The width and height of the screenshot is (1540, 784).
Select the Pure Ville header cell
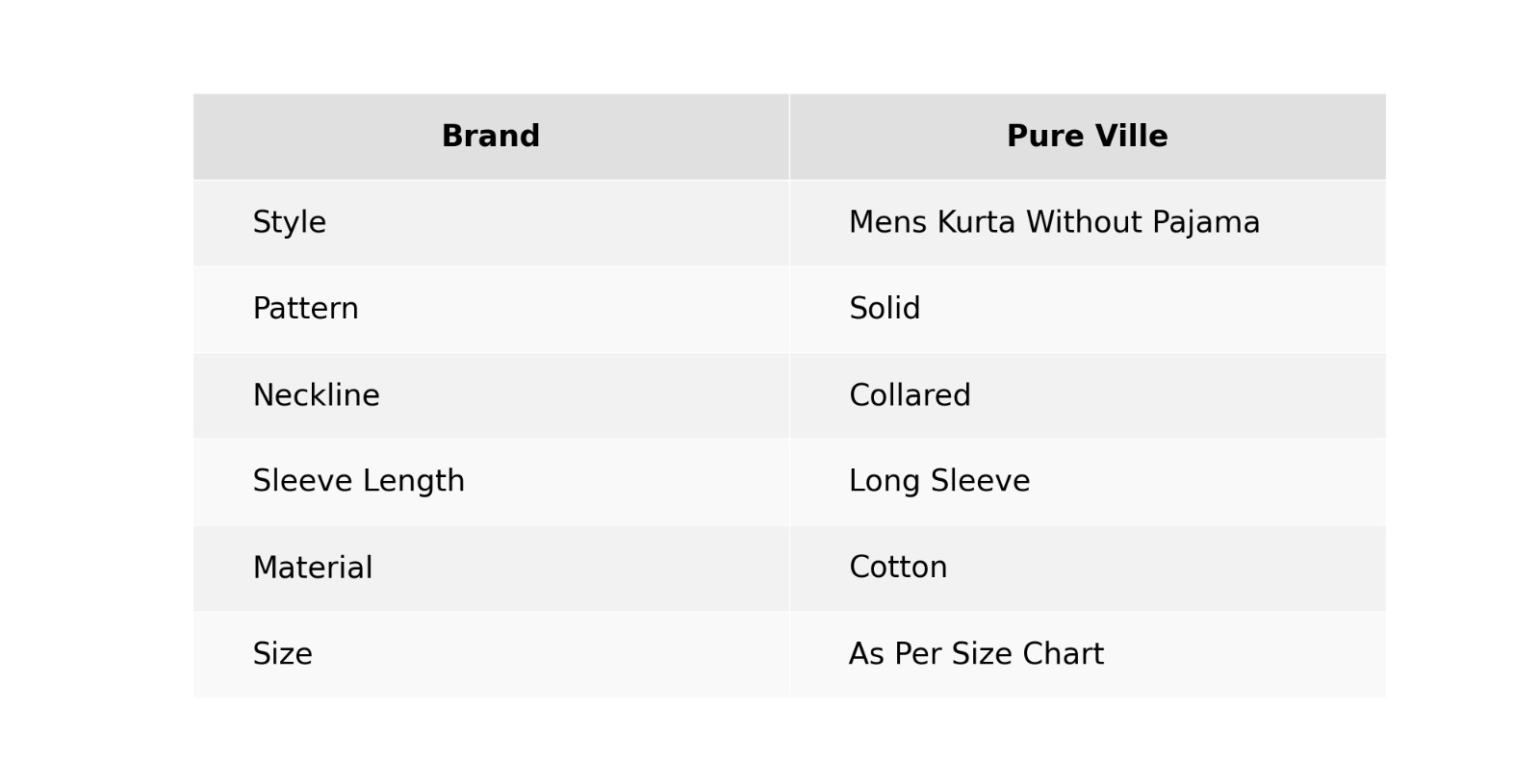click(x=1087, y=137)
